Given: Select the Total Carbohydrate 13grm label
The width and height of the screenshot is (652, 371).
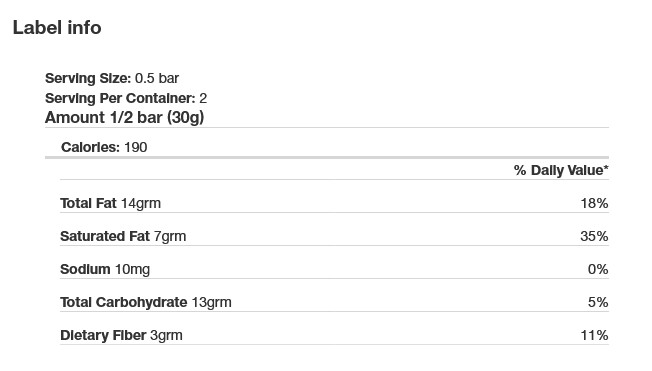Looking at the screenshot, I should (x=146, y=302).
